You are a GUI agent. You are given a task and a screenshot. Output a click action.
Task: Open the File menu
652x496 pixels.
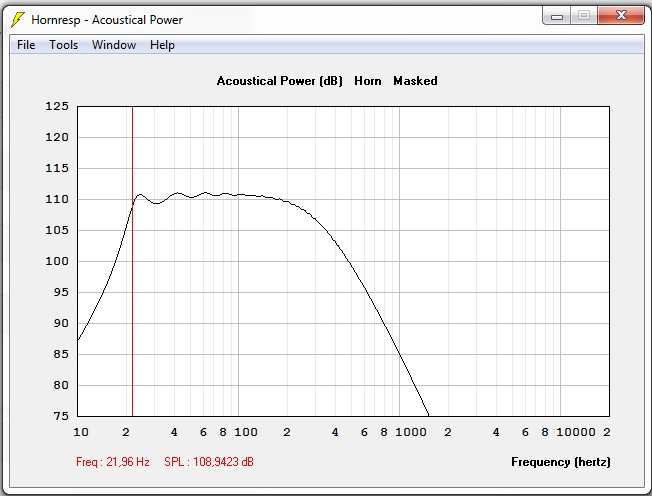pos(26,45)
